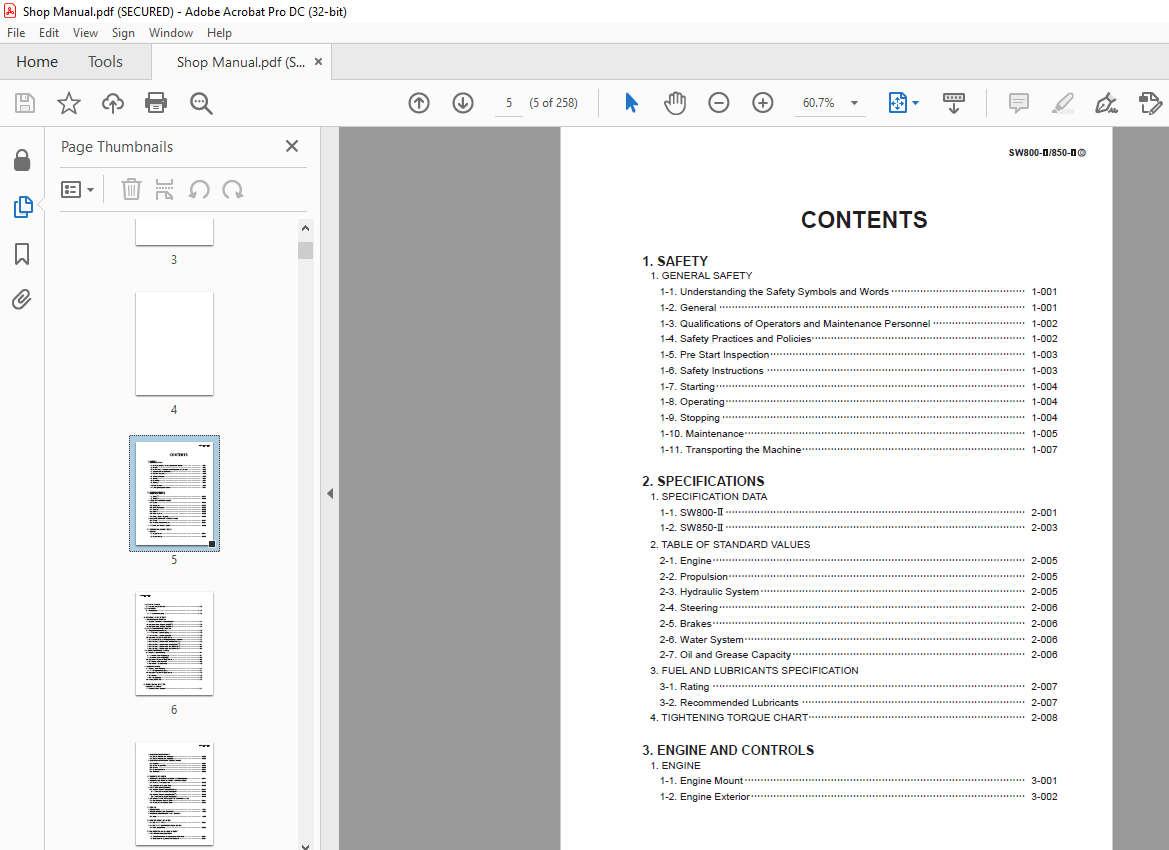Zoom out with minus icon

719,103
